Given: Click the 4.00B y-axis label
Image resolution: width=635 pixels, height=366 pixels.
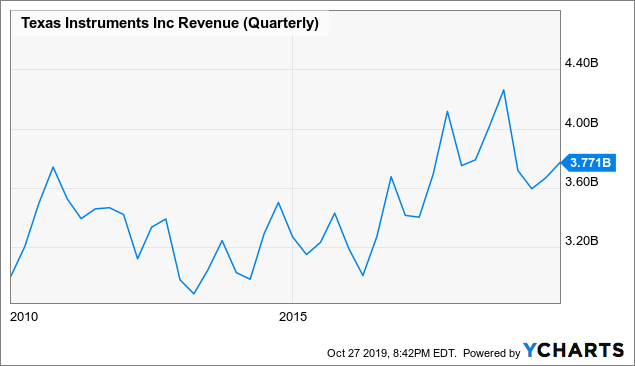Looking at the screenshot, I should (582, 123).
